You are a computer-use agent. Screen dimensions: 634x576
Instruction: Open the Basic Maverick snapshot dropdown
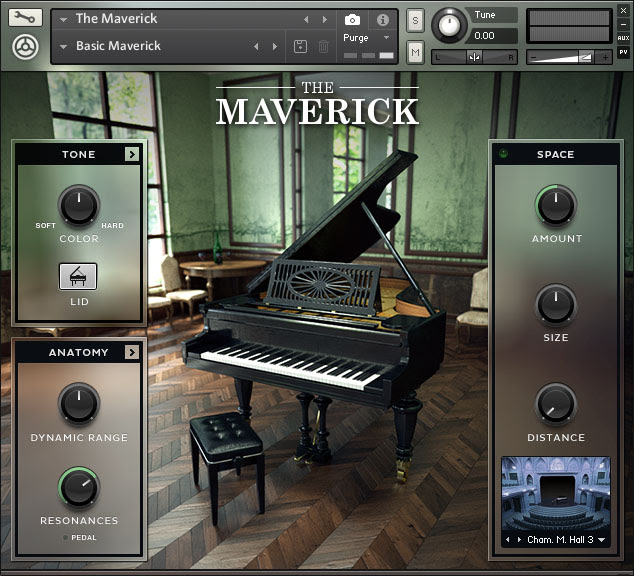click(x=63, y=46)
